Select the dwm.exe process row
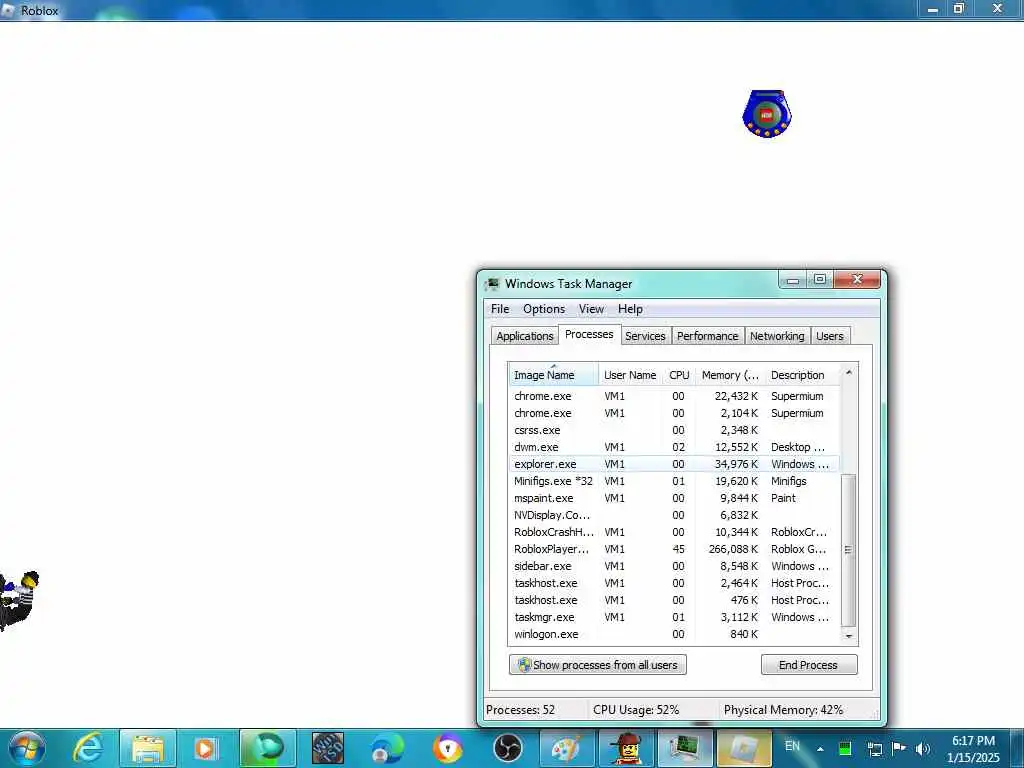This screenshot has width=1024, height=768. point(674,447)
